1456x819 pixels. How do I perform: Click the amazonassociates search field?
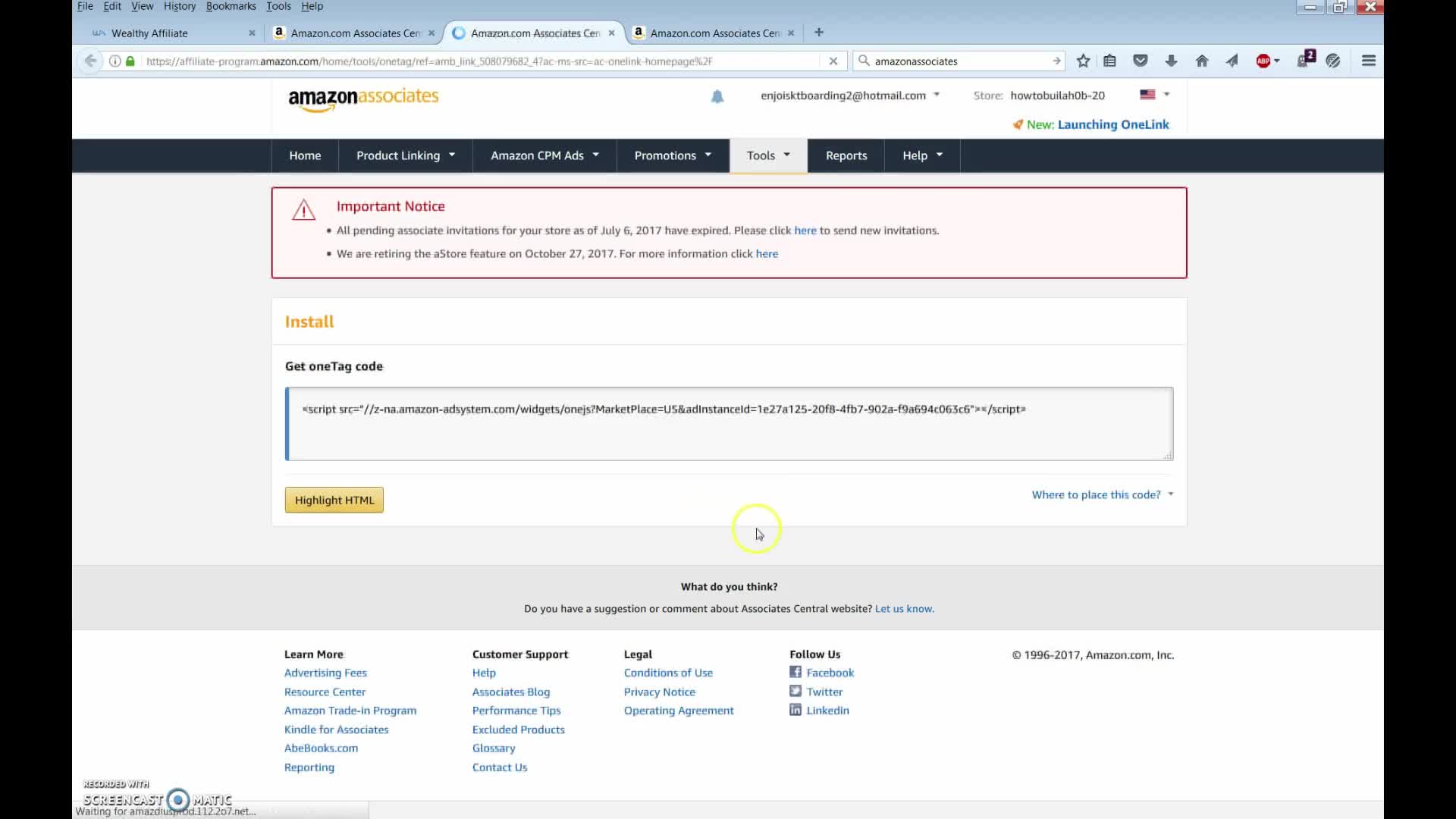click(x=959, y=61)
